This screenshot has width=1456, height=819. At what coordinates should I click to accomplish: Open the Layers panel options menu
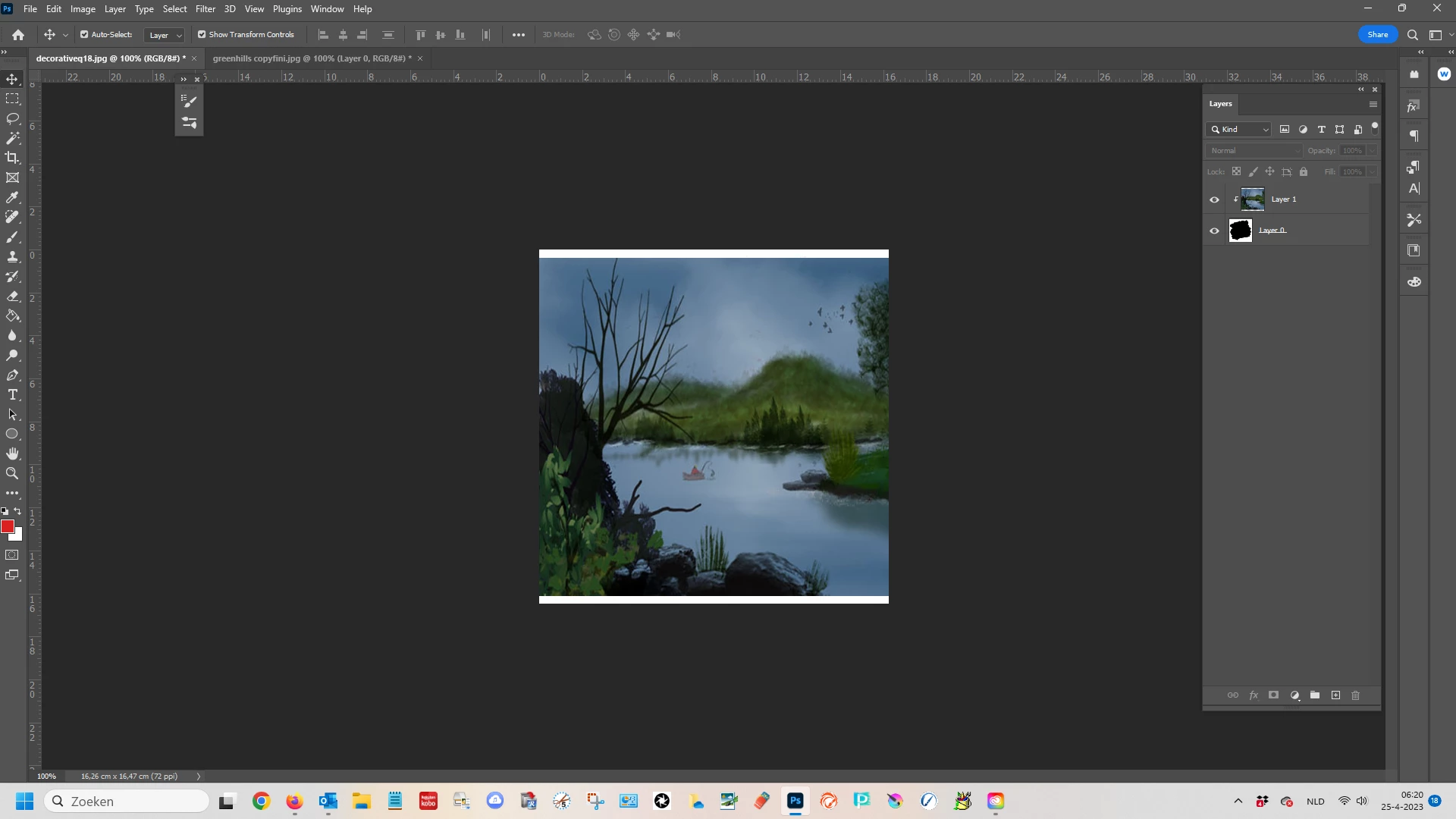click(x=1373, y=104)
